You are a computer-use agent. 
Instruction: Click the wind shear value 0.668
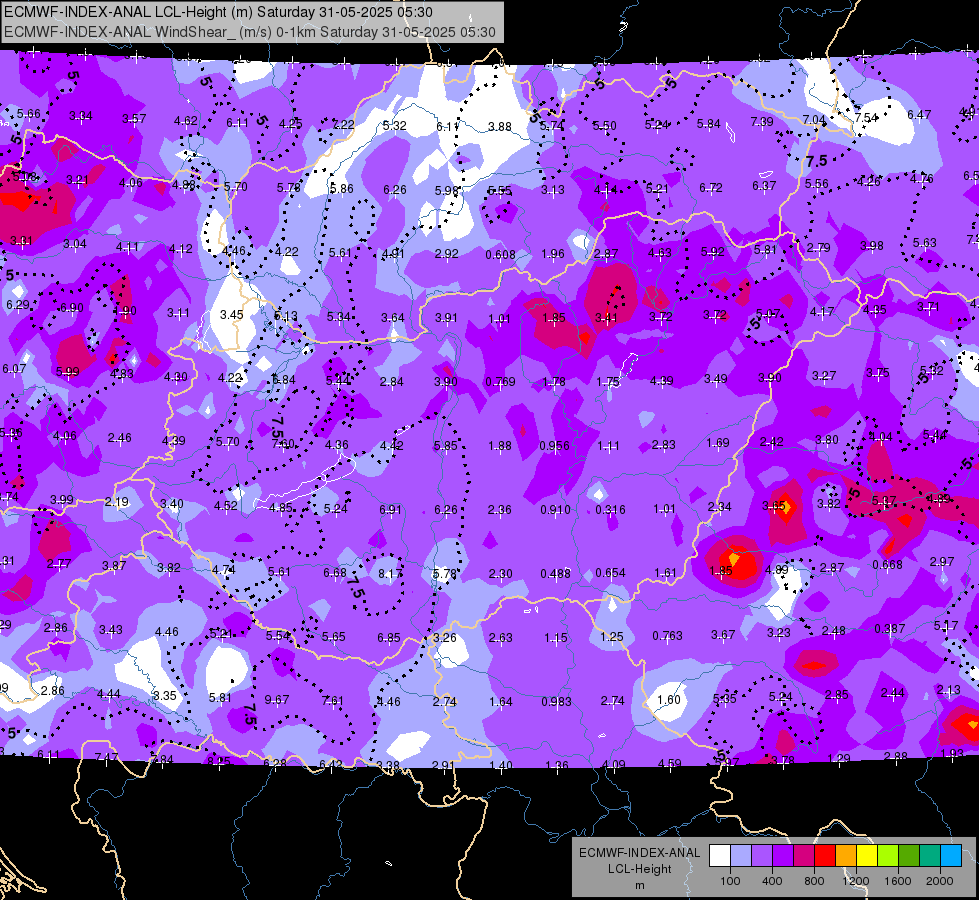tap(887, 565)
